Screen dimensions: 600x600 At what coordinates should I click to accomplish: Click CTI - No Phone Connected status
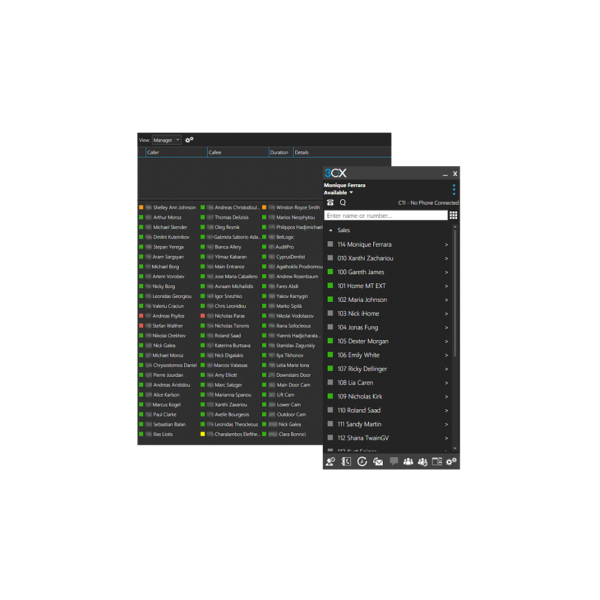pyautogui.click(x=428, y=203)
